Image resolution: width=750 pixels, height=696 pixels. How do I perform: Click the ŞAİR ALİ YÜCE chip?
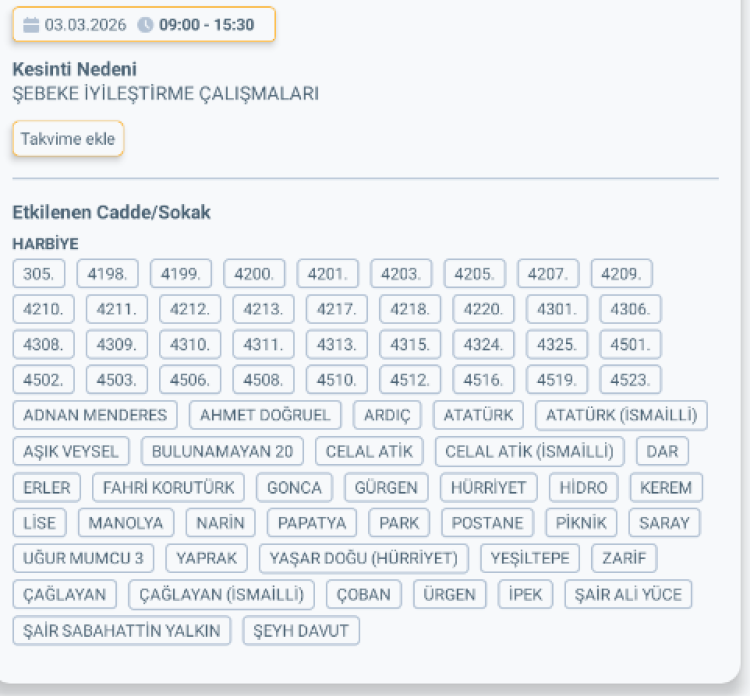tap(627, 594)
